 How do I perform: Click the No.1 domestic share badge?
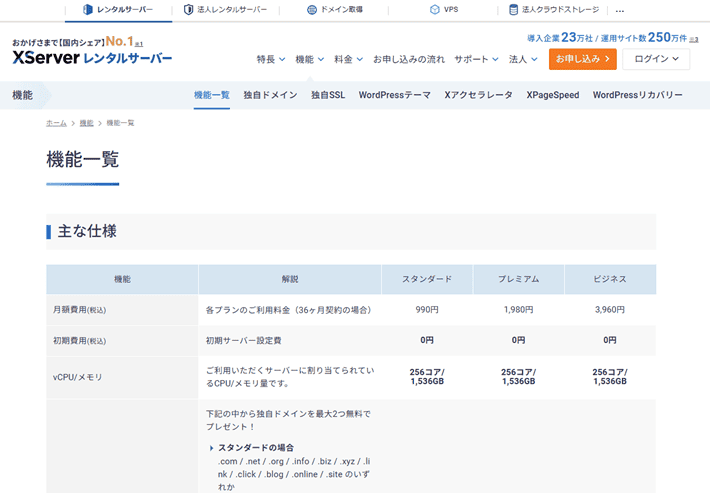[122, 43]
